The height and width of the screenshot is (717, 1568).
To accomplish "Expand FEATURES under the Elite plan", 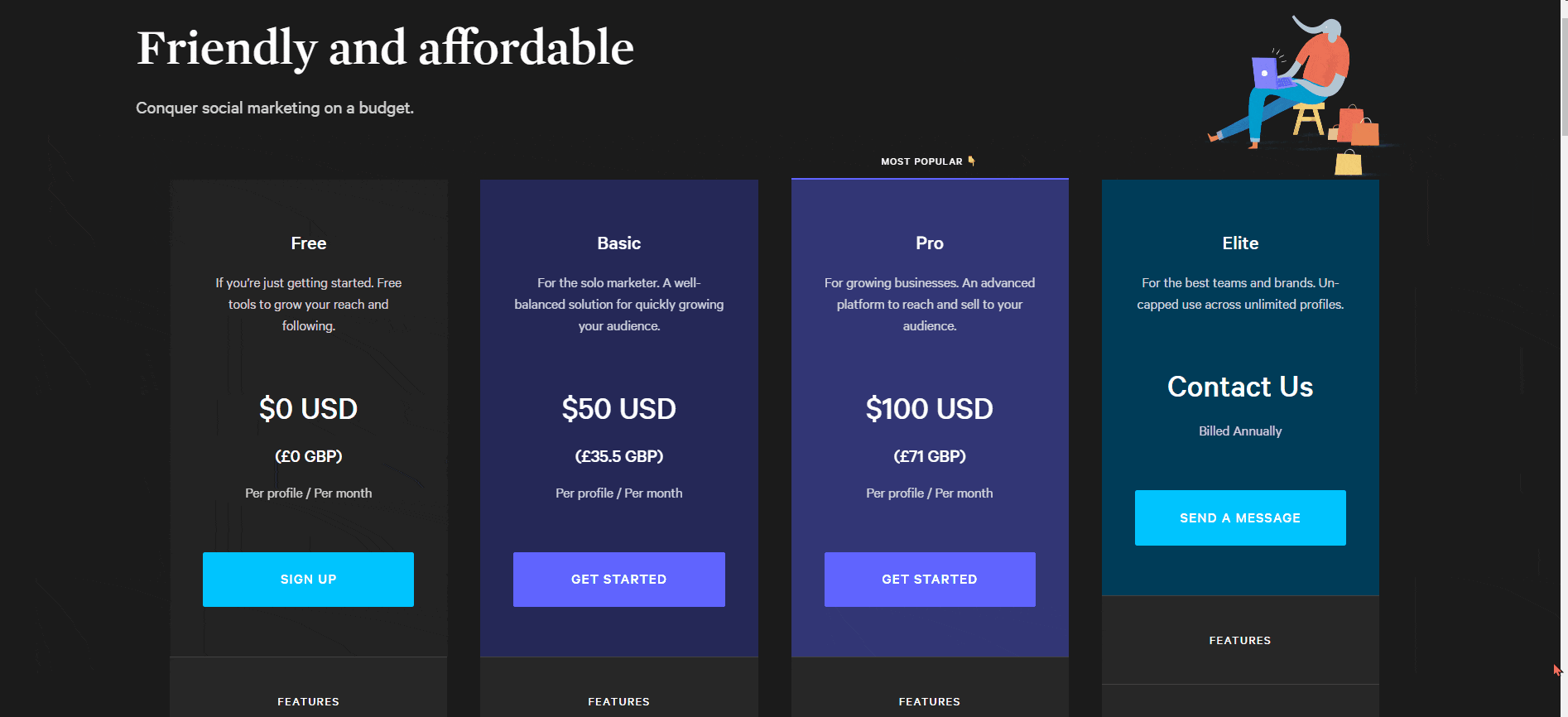I will pyautogui.click(x=1240, y=640).
